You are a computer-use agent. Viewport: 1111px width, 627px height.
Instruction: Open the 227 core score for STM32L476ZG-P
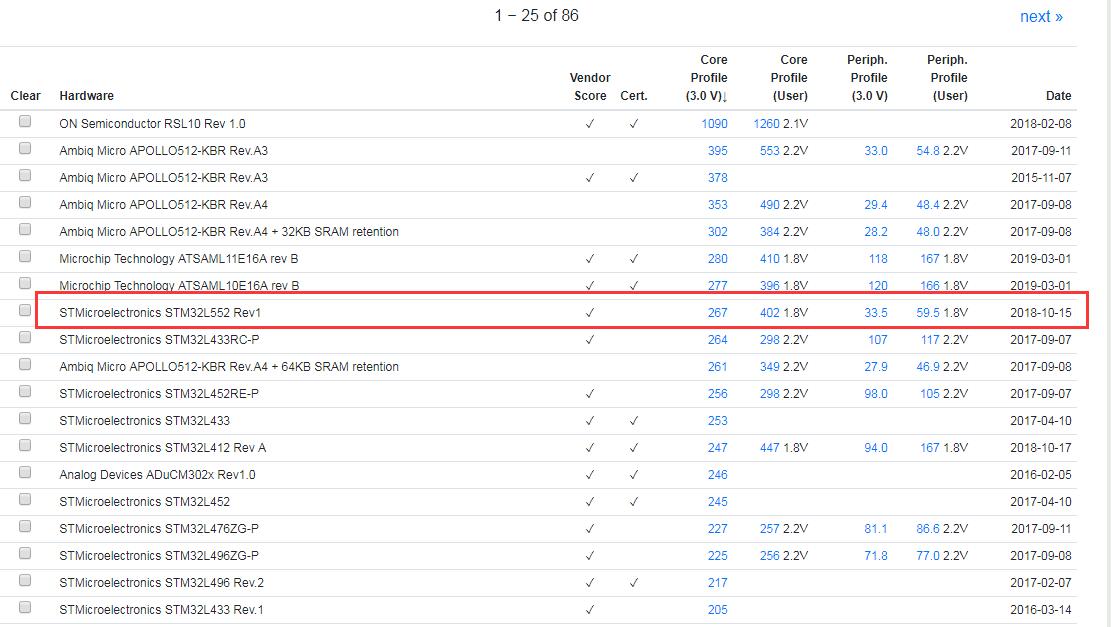718,528
